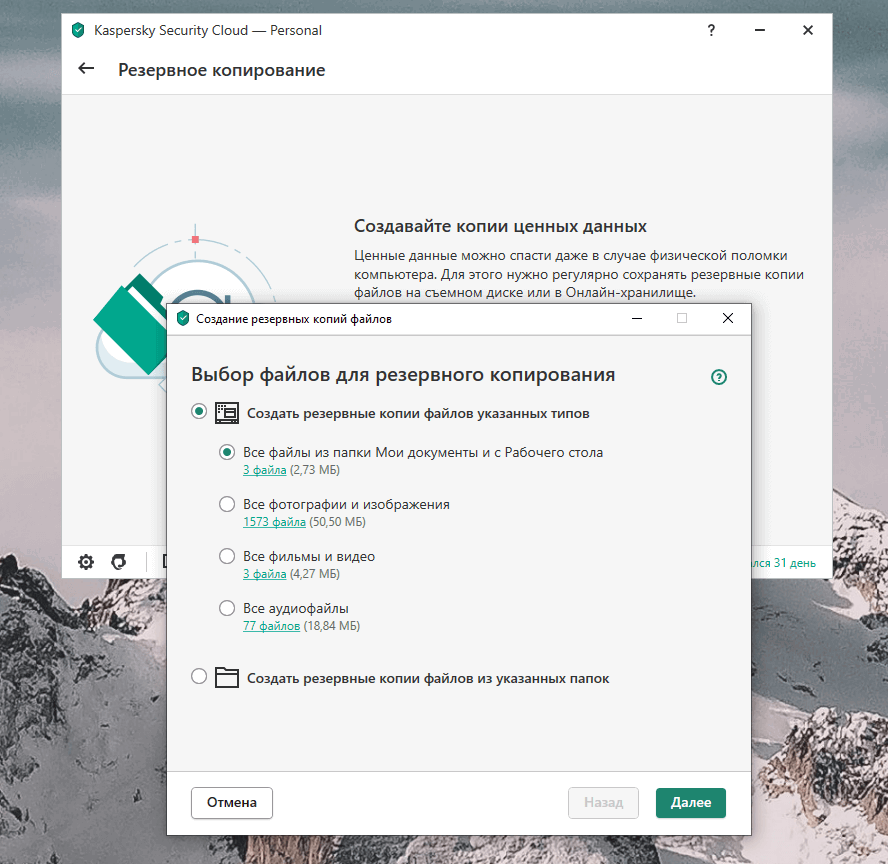Image resolution: width=888 pixels, height=864 pixels.
Task: Go back using the arrow in Kaspersky main window
Action: 86,69
